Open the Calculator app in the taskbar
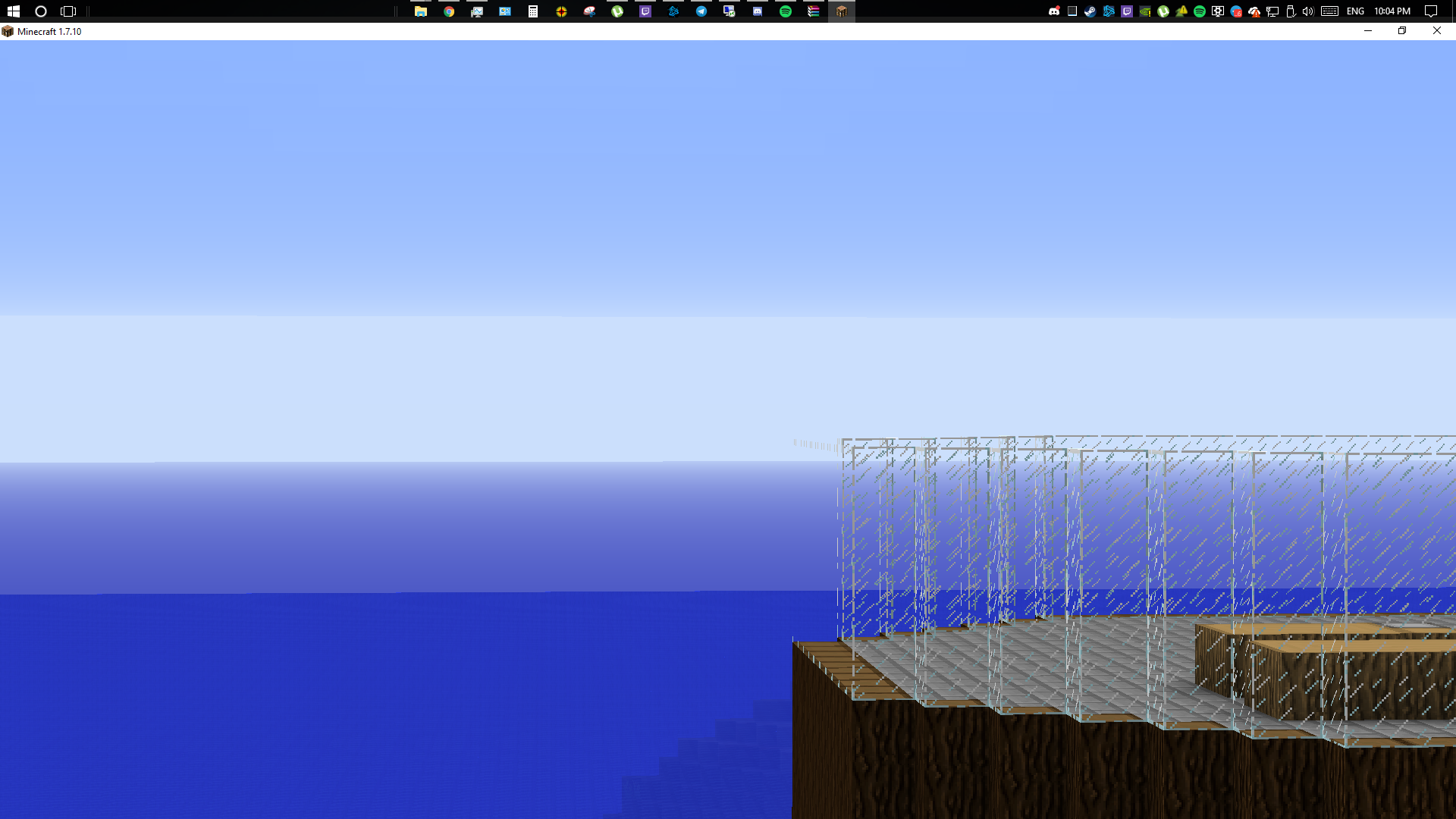 [x=533, y=11]
